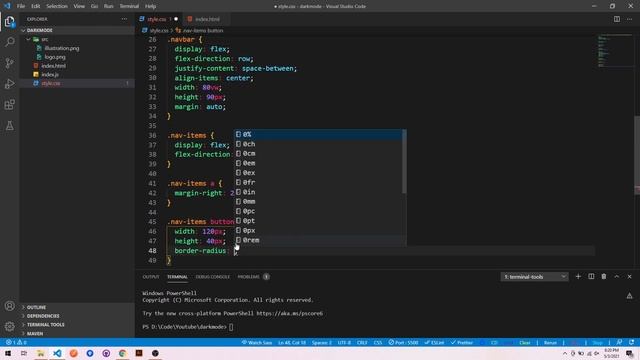Select the style.css editor tab
640x360 pixels.
coord(159,19)
